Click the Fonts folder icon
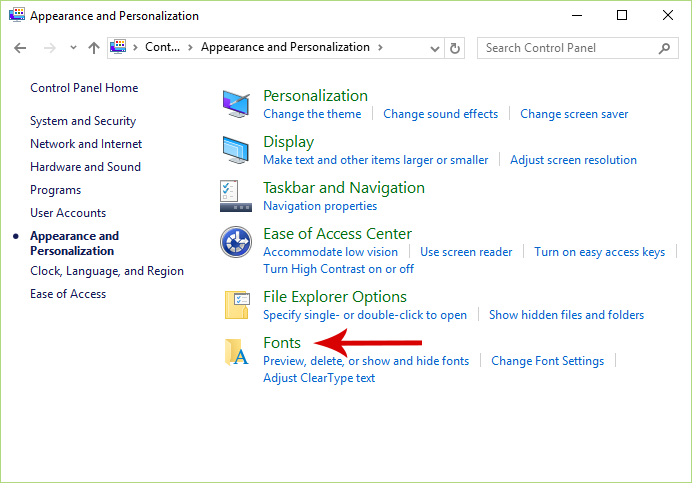Screen dimensions: 692x483 [x=236, y=352]
